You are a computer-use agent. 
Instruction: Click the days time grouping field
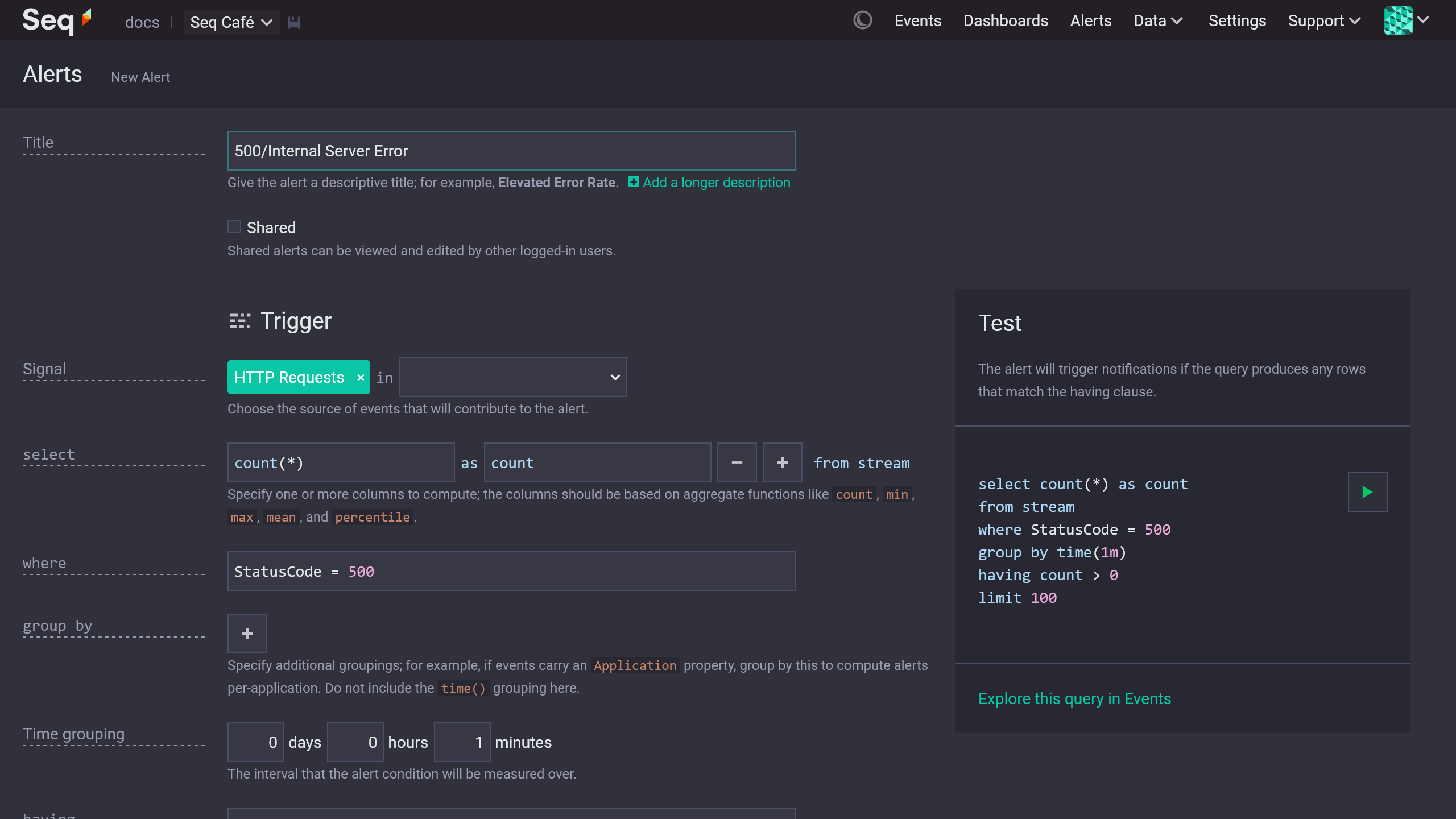[x=255, y=742]
